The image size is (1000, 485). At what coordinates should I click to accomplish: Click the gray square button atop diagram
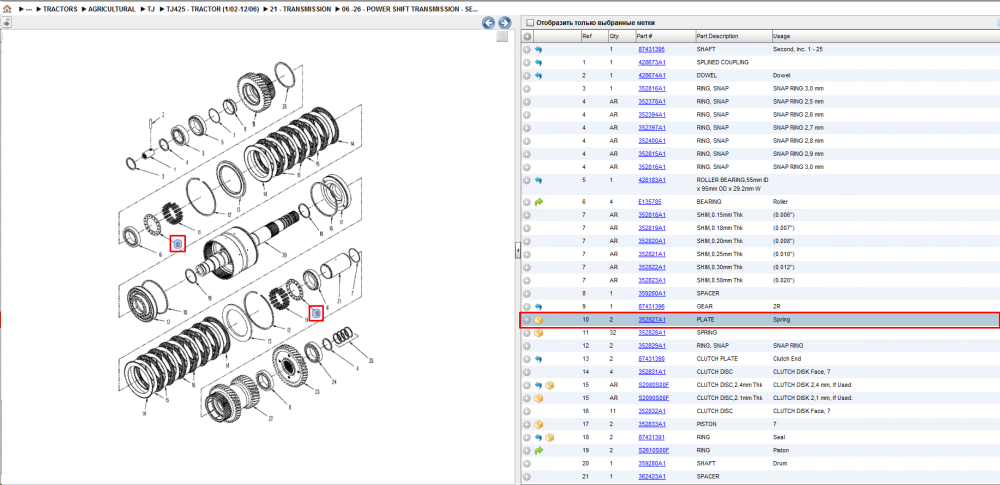tap(502, 36)
